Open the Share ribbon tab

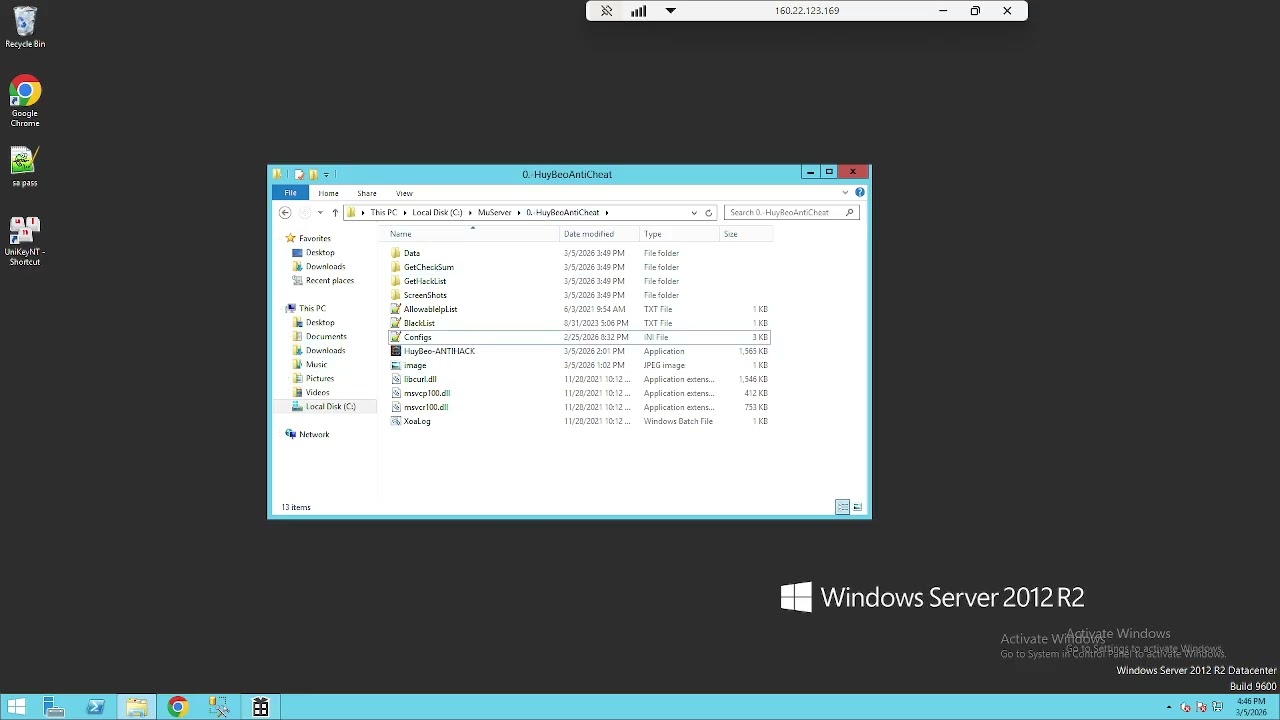(x=367, y=193)
